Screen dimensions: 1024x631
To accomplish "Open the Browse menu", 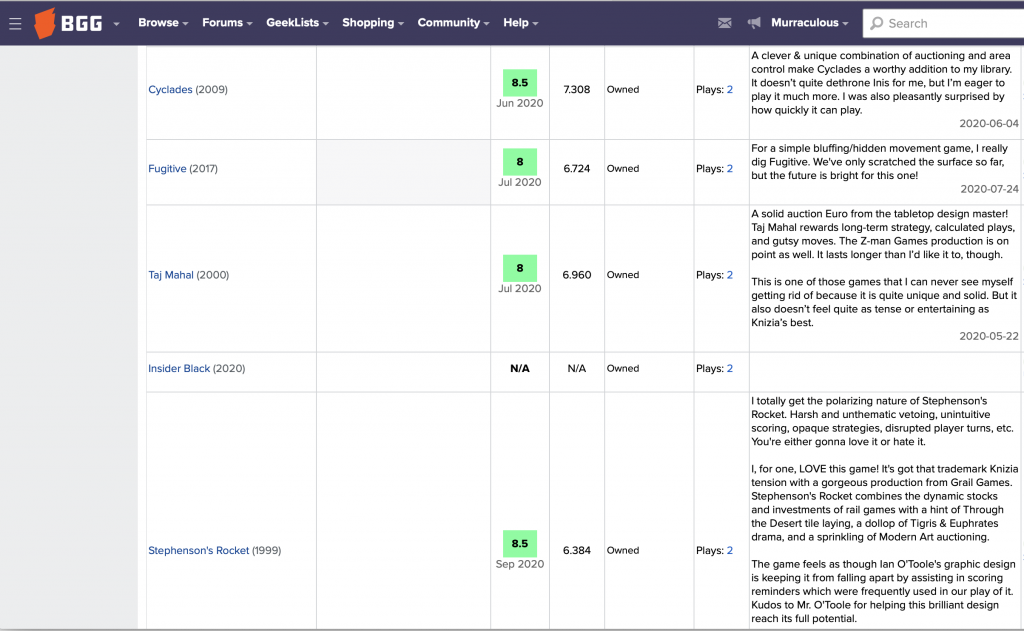I will click(x=163, y=23).
